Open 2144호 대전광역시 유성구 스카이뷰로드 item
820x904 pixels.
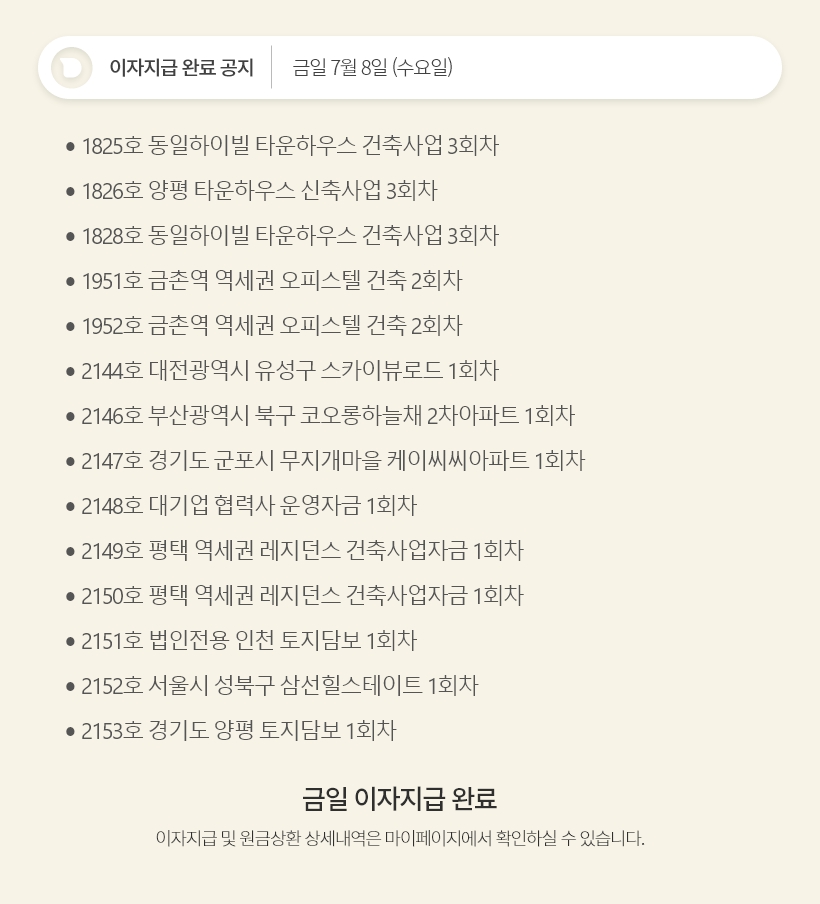click(x=290, y=371)
